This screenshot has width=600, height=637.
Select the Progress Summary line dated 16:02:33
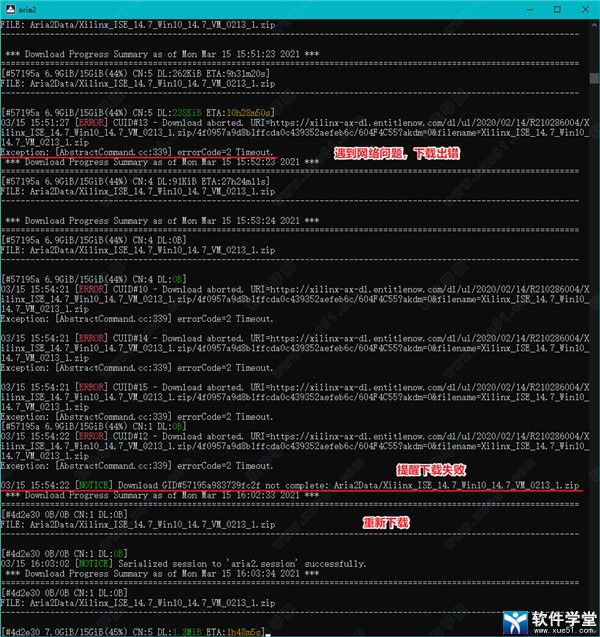pos(162,495)
